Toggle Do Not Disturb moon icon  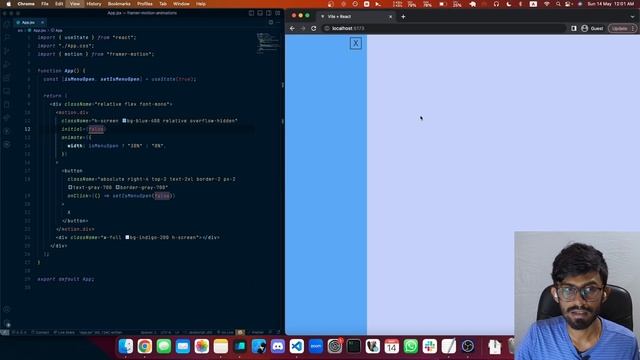pyautogui.click(x=509, y=4)
